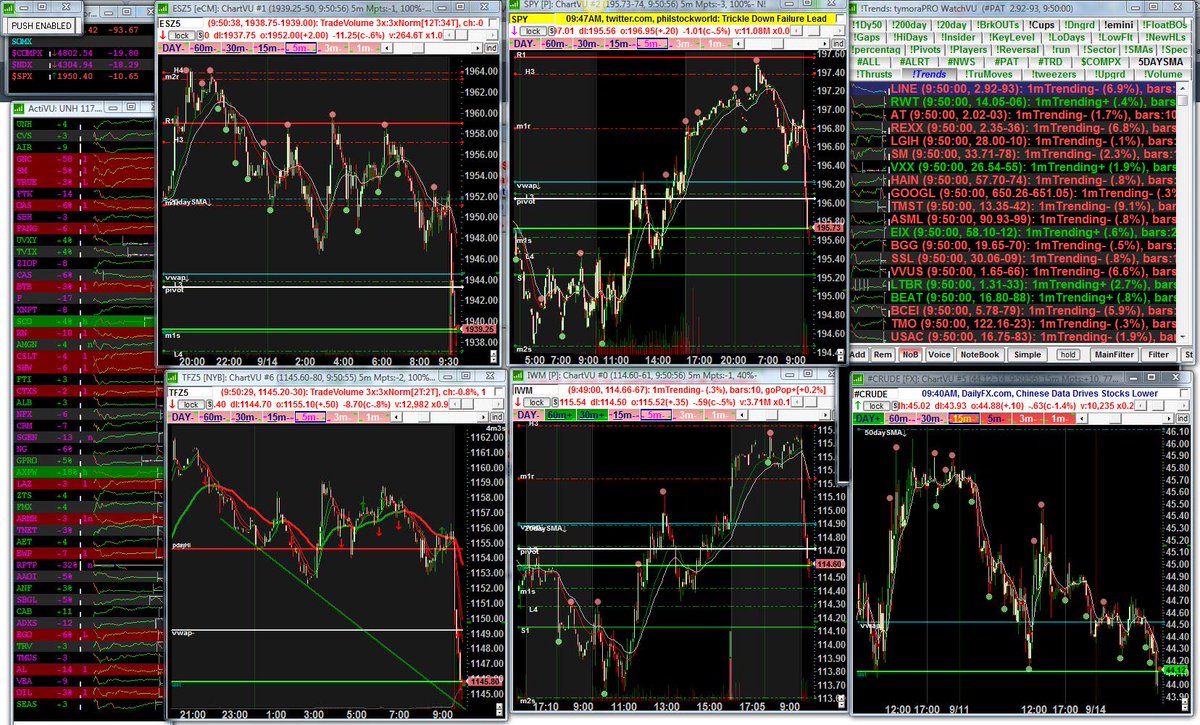This screenshot has height=725, width=1200.
Task: Open the NoteBook button
Action: [979, 354]
